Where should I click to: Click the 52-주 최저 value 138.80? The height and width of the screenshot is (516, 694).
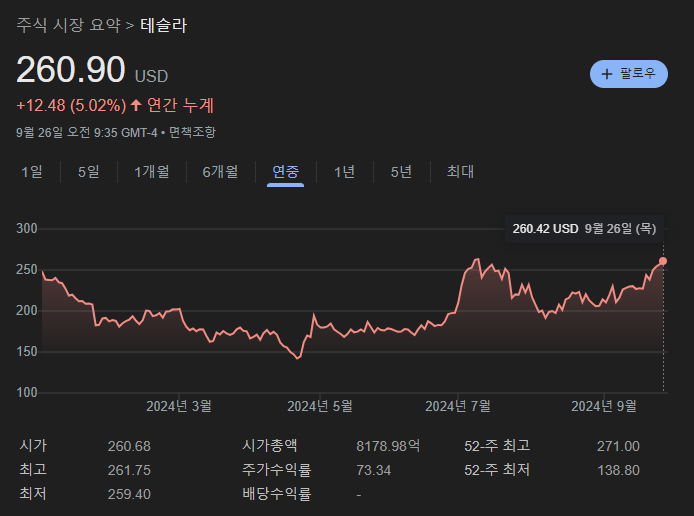click(x=618, y=470)
